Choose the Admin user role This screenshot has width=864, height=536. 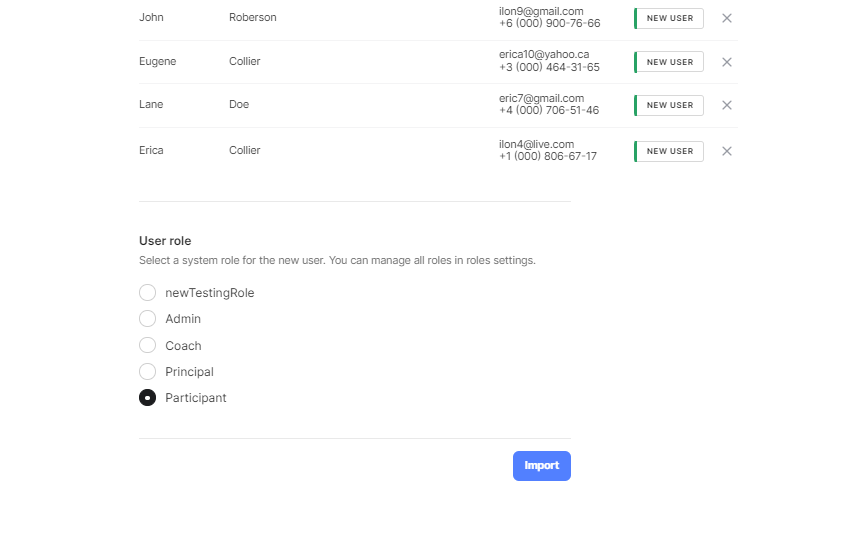pos(148,319)
